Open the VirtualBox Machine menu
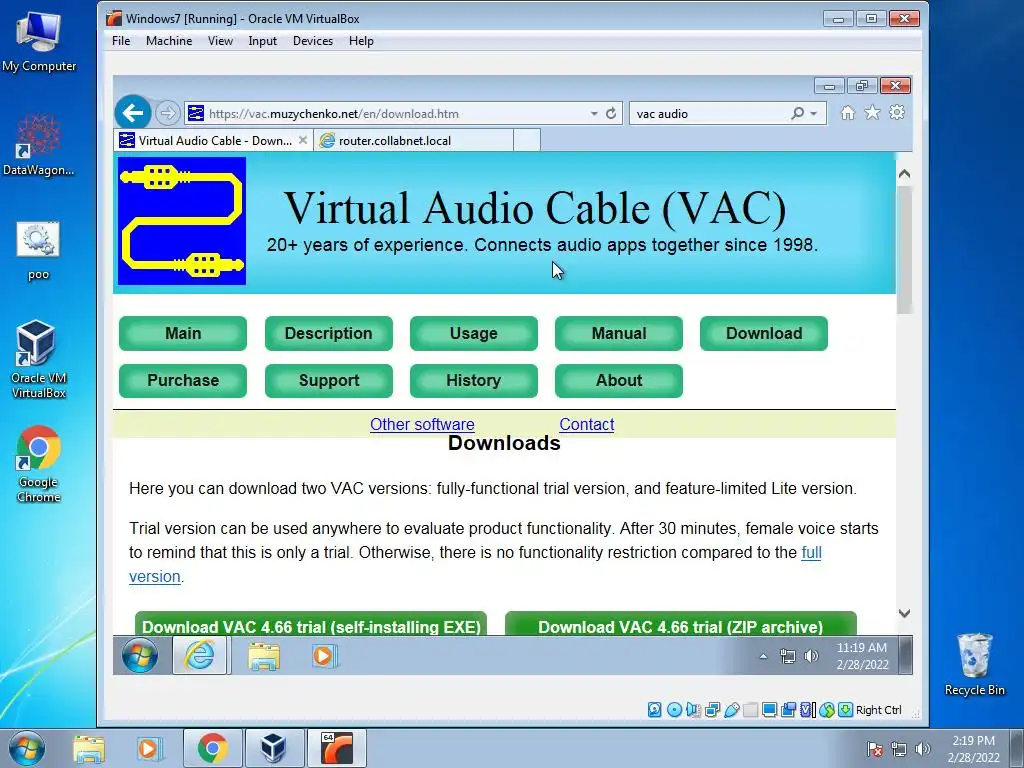The height and width of the screenshot is (768, 1024). tap(169, 40)
